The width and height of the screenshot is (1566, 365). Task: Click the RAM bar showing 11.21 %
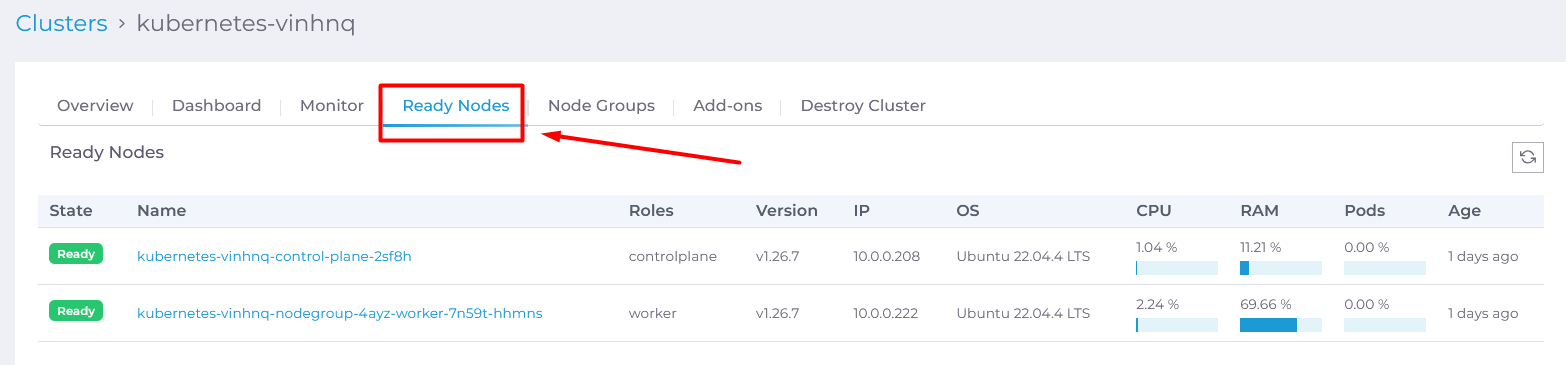(1281, 268)
